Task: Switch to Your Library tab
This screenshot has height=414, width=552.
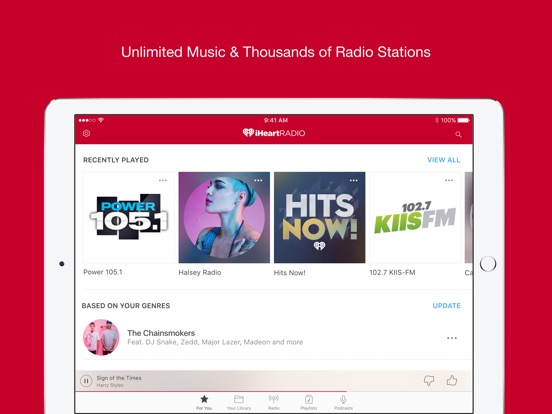Action: [x=239, y=402]
